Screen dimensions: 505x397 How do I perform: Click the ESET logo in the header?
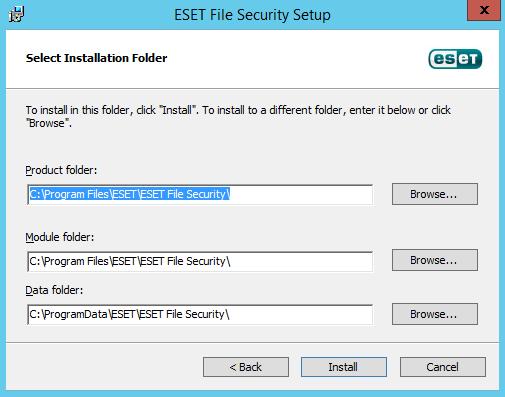[455, 59]
